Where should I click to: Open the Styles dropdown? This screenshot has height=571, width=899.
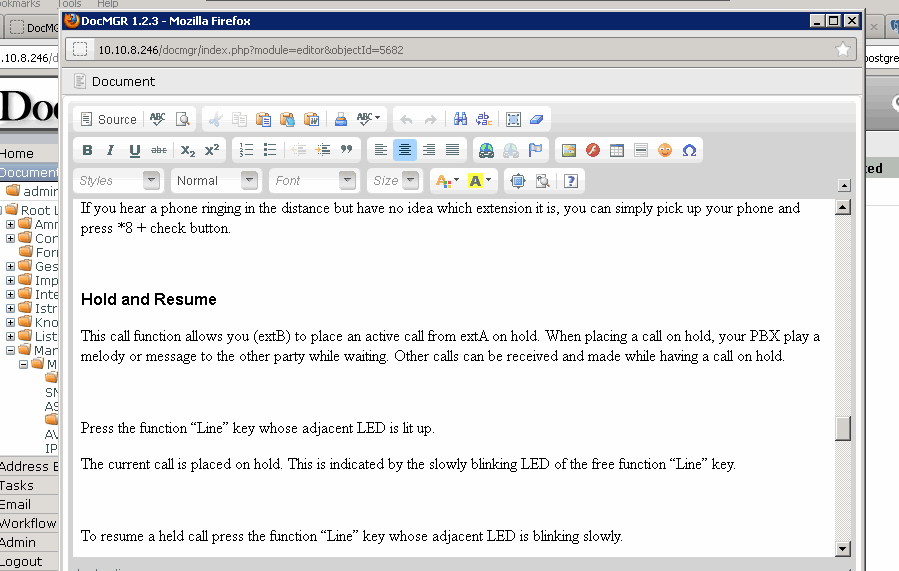(119, 181)
